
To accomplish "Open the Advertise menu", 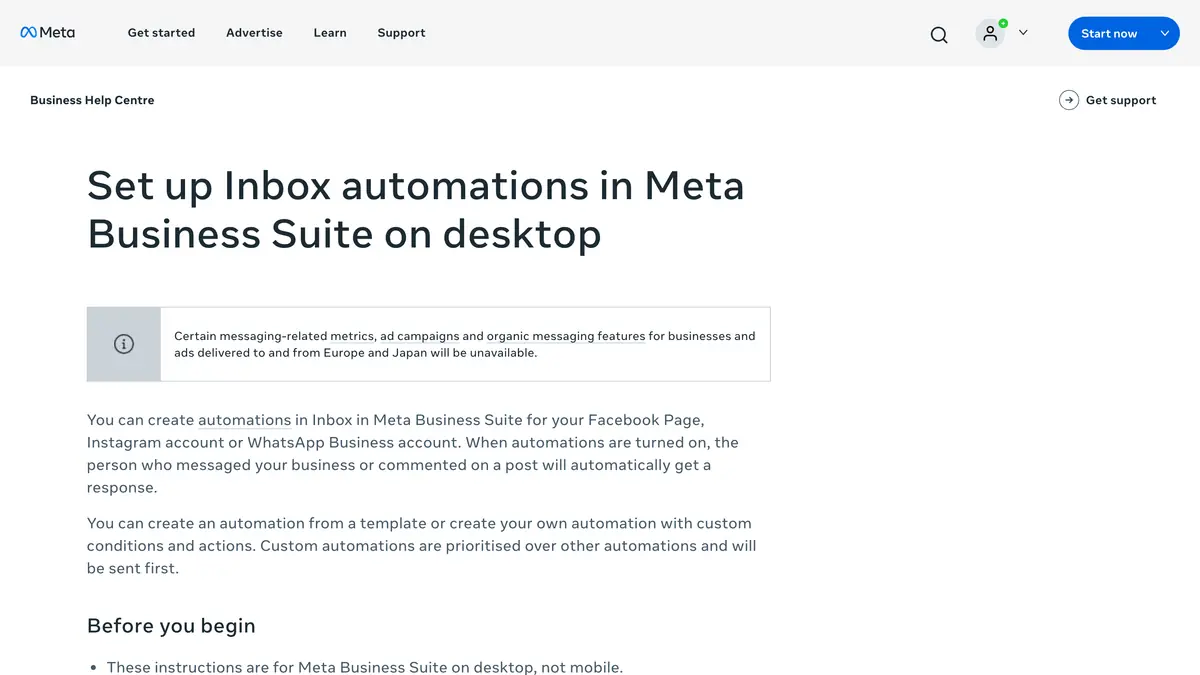I will pos(254,33).
